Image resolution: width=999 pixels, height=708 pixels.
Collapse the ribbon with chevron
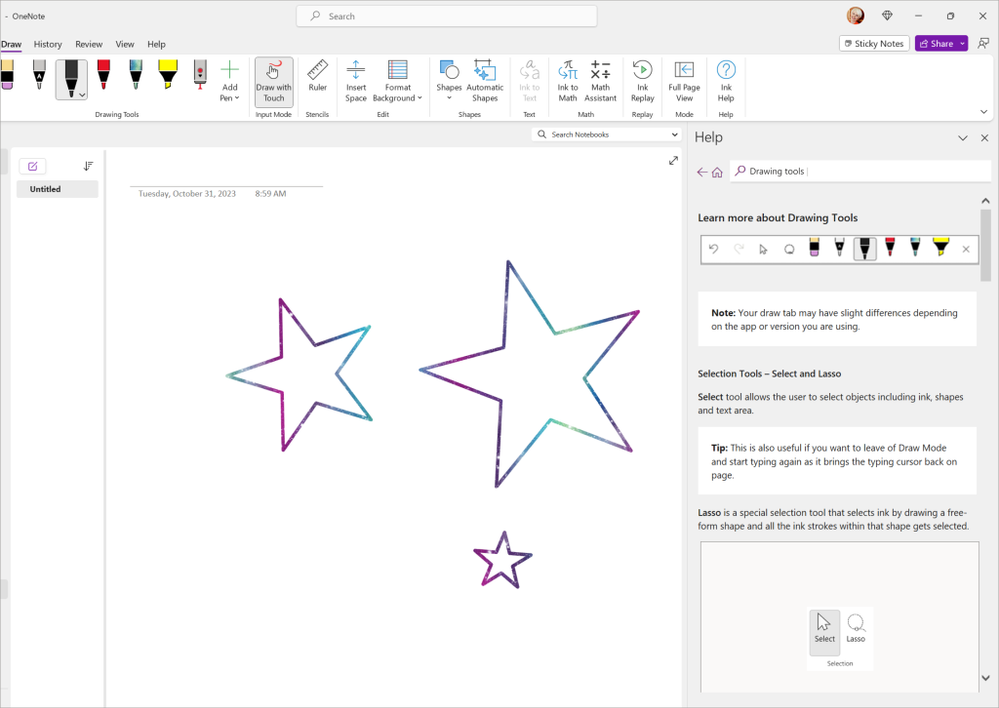[984, 112]
